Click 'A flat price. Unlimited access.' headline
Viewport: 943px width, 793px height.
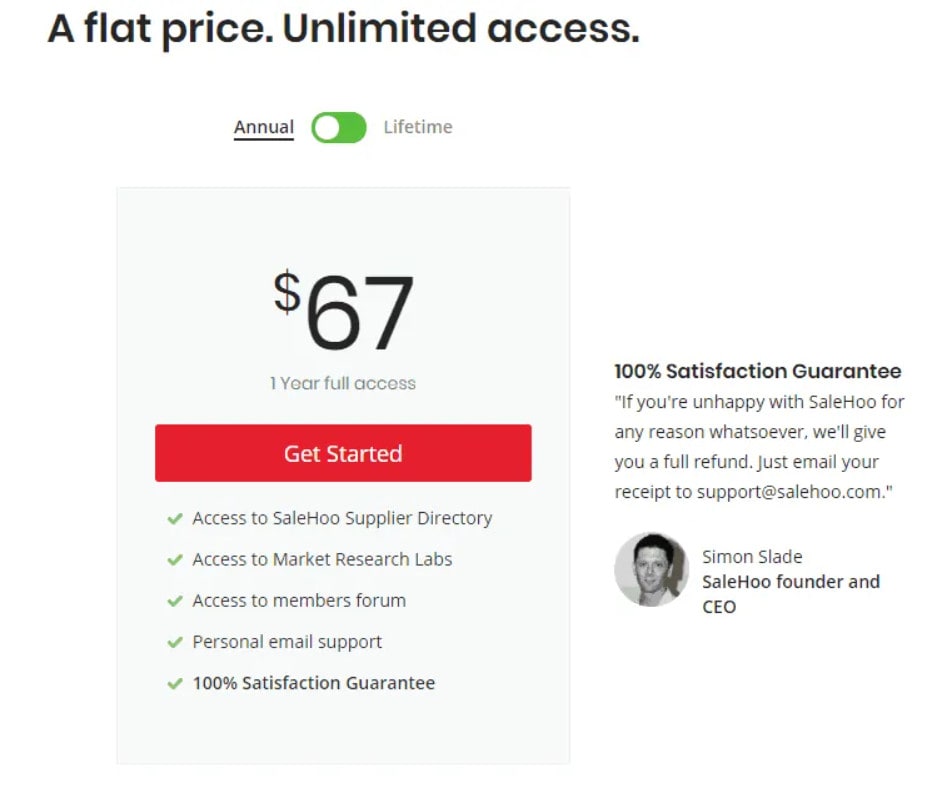[343, 28]
